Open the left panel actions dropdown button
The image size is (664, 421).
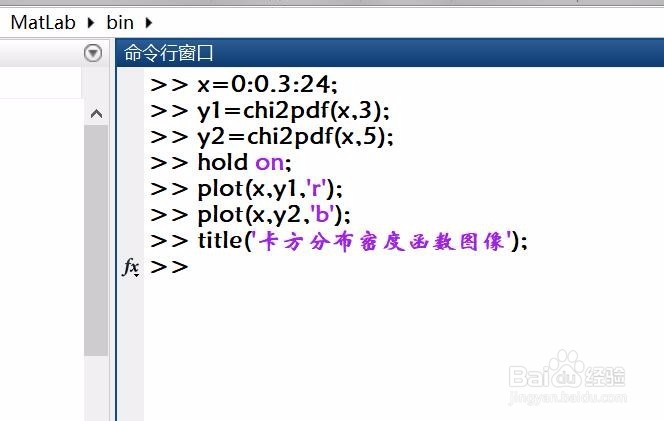pos(93,53)
